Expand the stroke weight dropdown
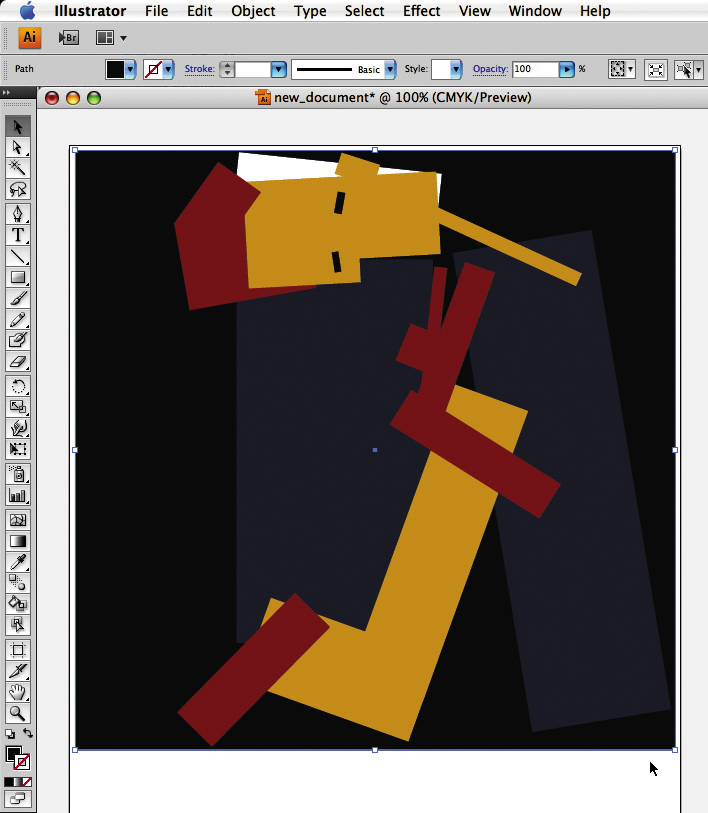708x813 pixels. click(x=278, y=70)
